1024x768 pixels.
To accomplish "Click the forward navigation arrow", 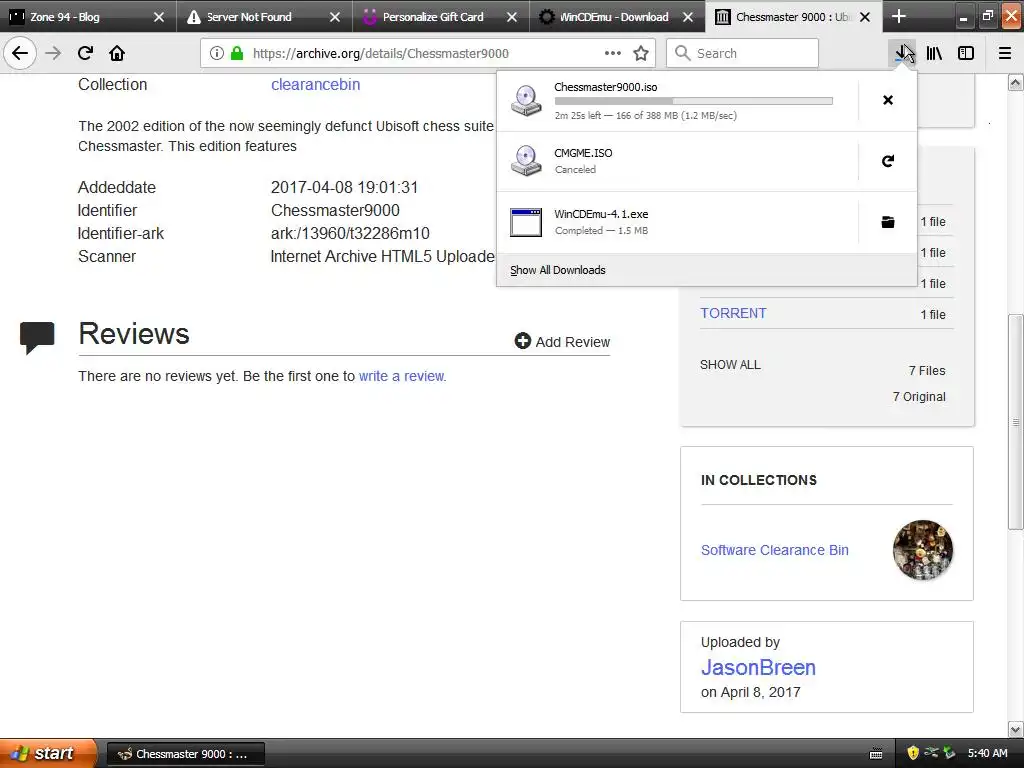I will tap(53, 53).
